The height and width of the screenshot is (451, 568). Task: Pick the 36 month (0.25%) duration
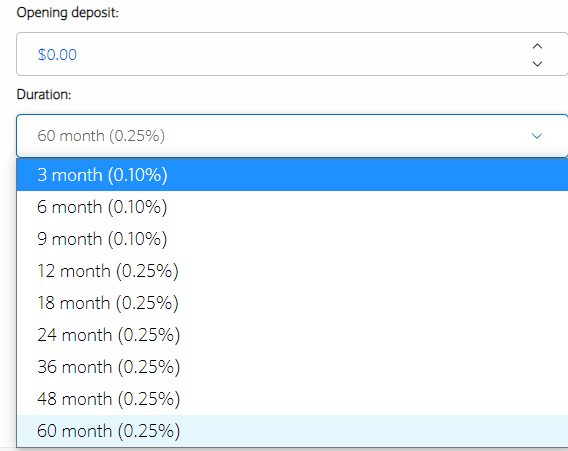pos(292,367)
